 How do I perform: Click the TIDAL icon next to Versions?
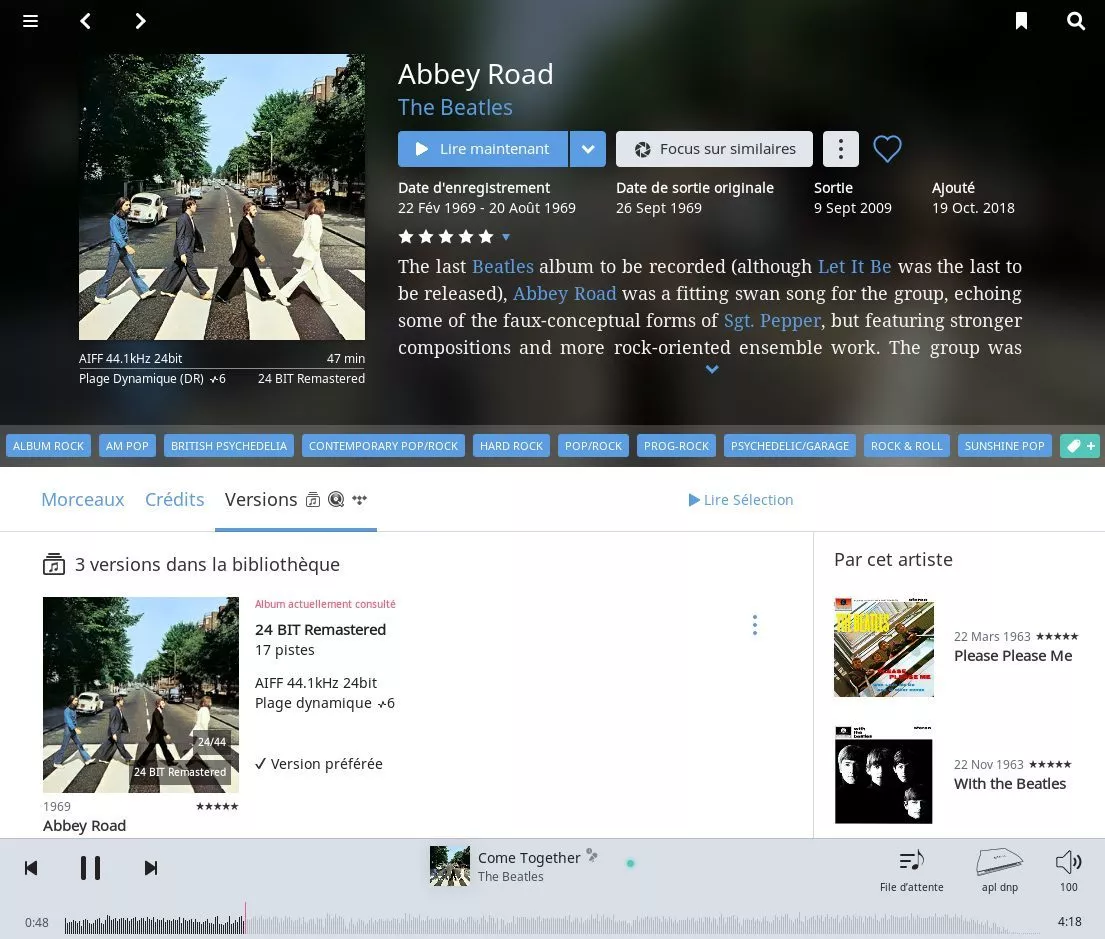[x=359, y=500]
